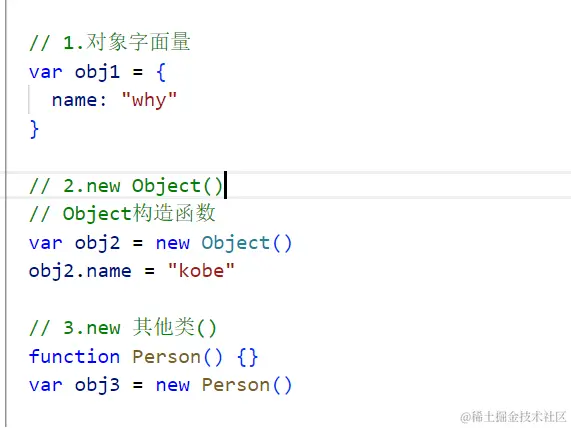Image resolution: width=571 pixels, height=428 pixels.
Task: Click the "why" string literal
Action: coord(149,100)
